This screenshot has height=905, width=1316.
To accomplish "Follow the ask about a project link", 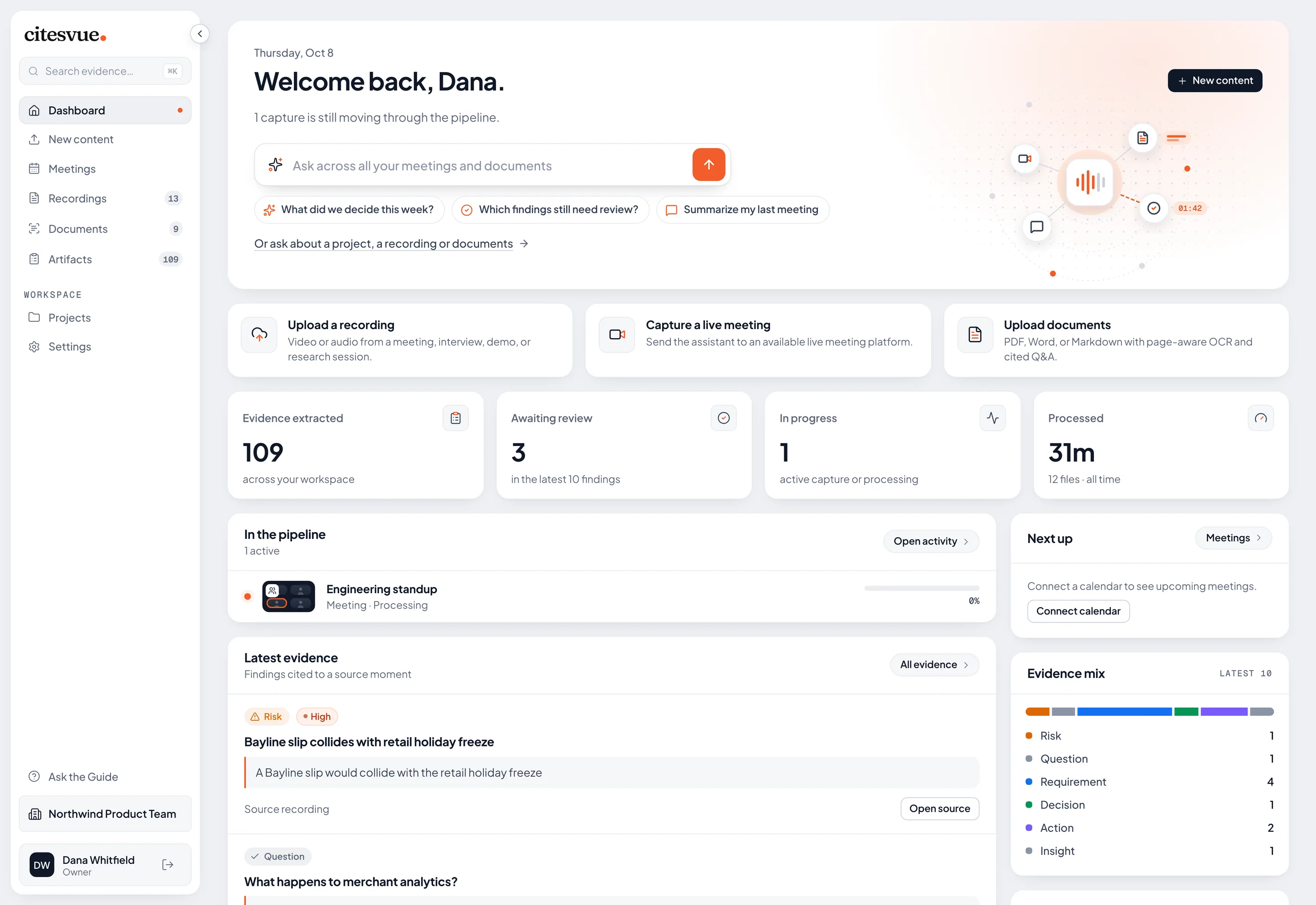I will [x=391, y=243].
